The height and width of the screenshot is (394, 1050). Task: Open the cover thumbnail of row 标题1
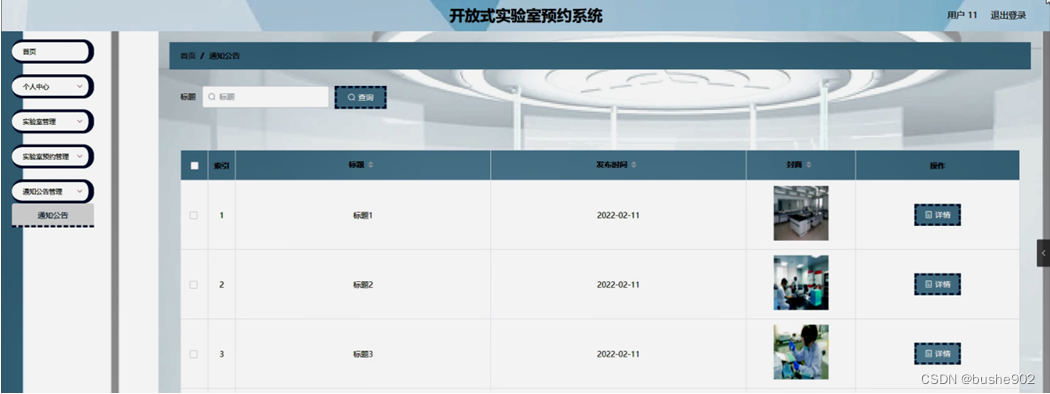[801, 213]
